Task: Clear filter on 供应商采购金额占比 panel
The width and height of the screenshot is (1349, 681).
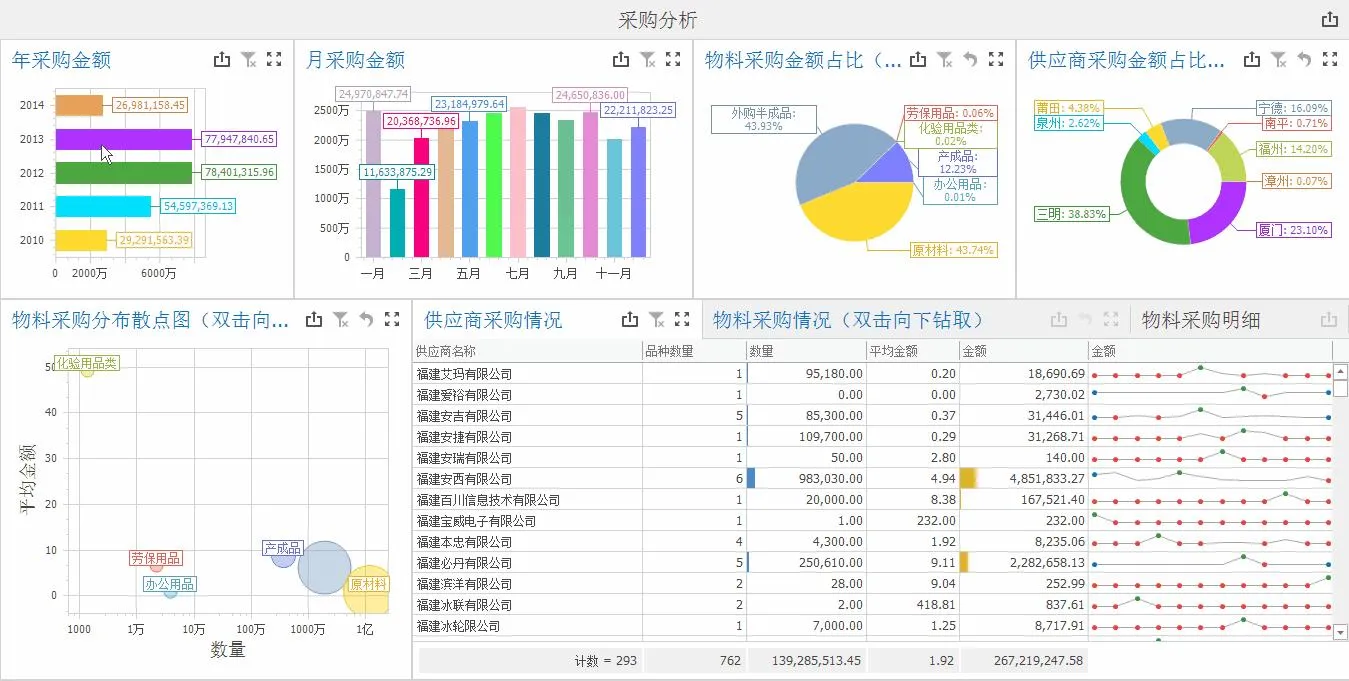Action: (1279, 60)
